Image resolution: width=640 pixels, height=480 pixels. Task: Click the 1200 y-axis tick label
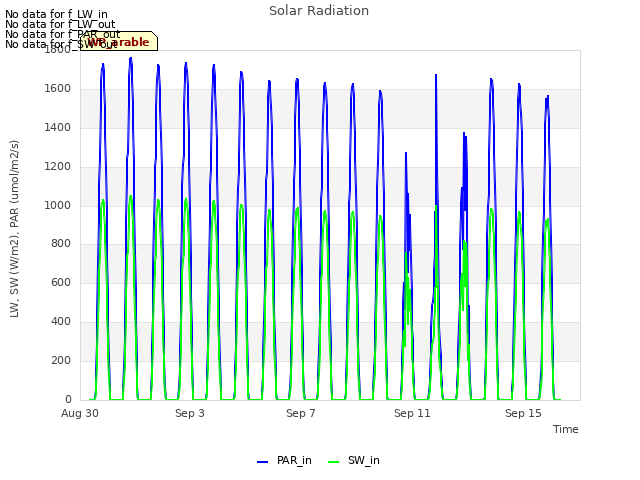(58, 167)
